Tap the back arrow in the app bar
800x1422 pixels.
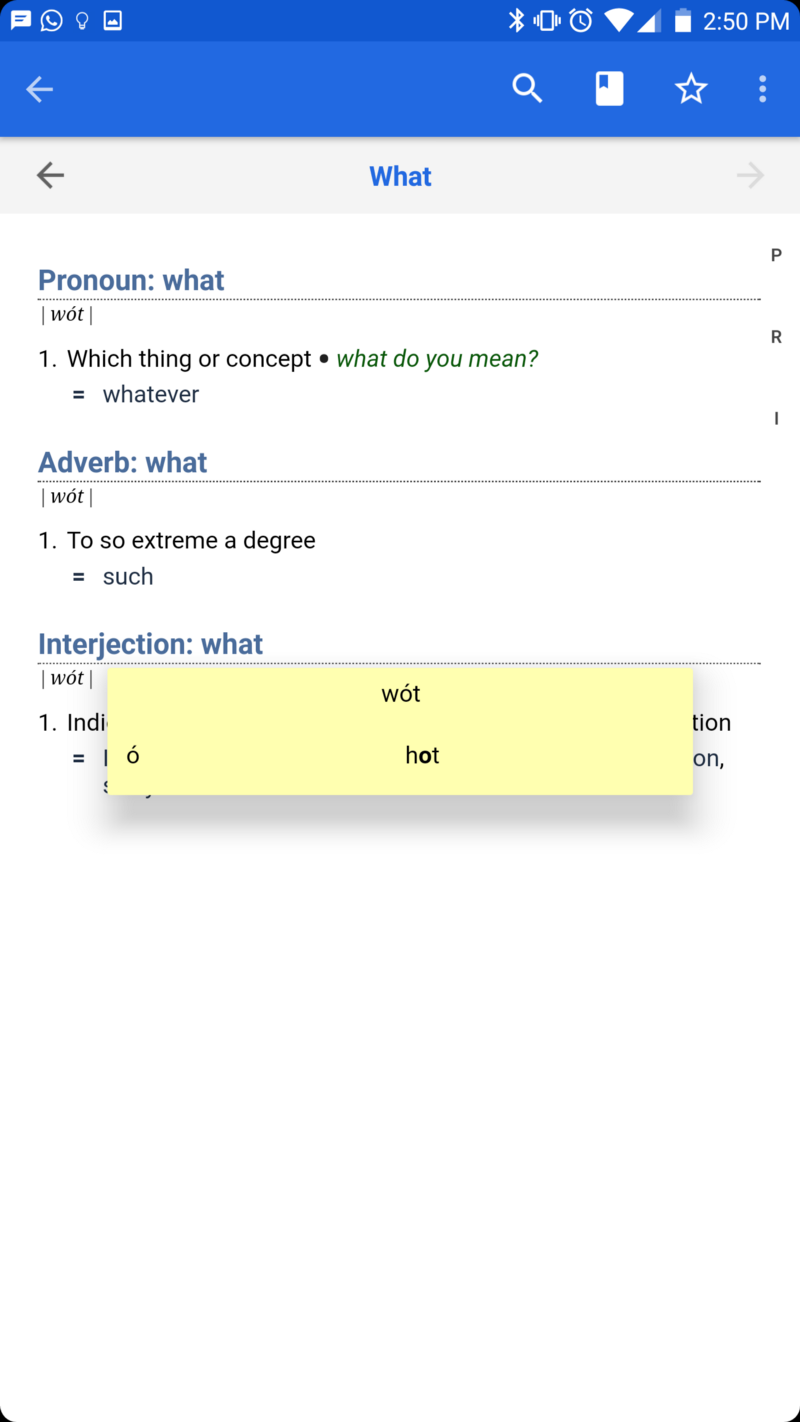(x=40, y=89)
